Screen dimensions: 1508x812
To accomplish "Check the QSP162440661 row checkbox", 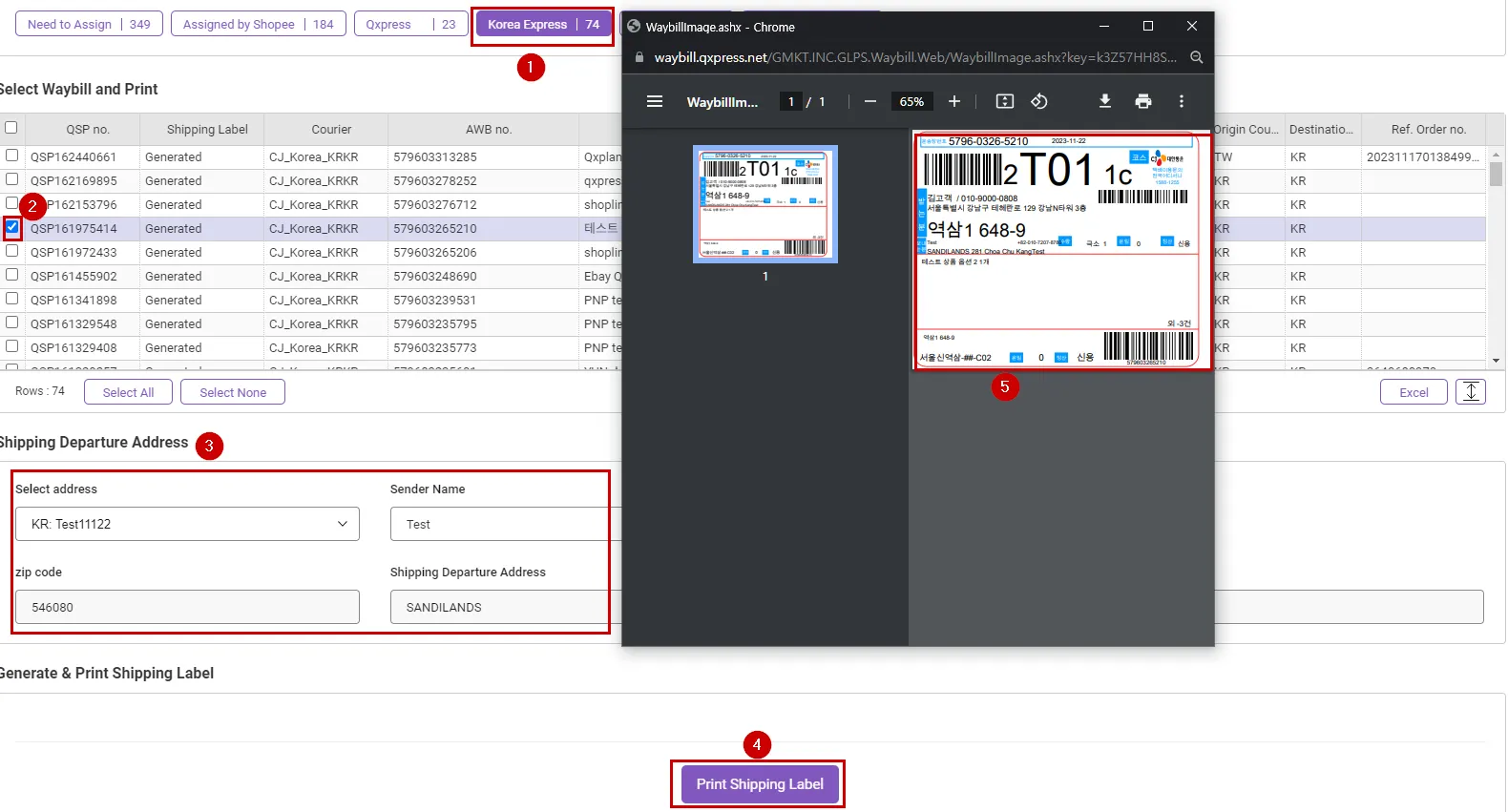I will tap(11, 156).
